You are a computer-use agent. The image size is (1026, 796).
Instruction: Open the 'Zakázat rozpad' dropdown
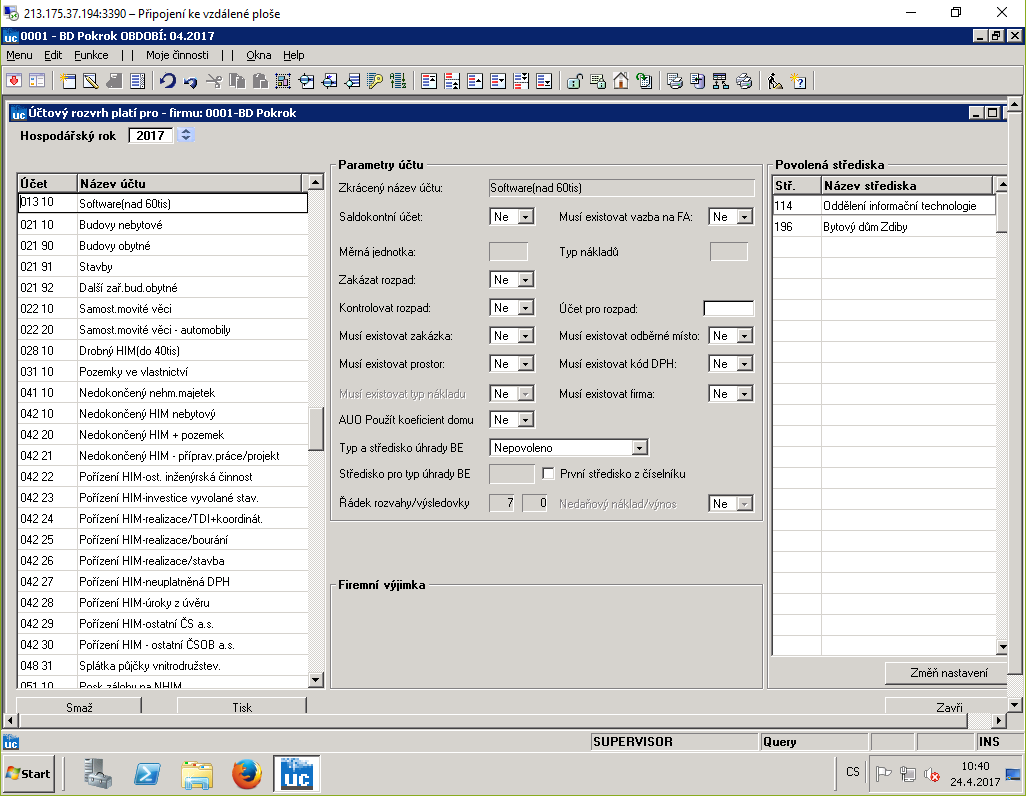pos(526,280)
